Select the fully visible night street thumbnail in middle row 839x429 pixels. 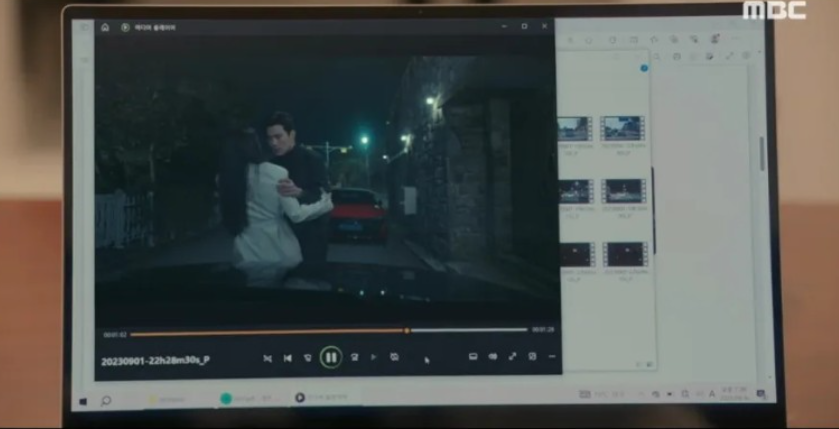(x=623, y=191)
